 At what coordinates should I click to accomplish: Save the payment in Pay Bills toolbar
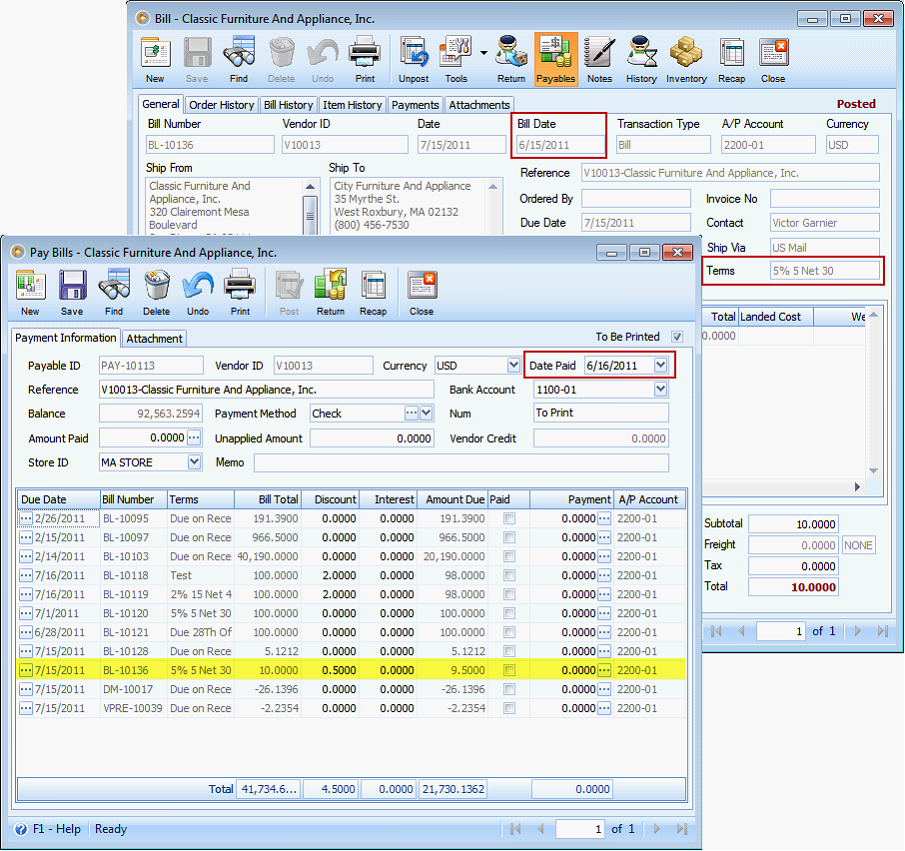click(x=72, y=292)
